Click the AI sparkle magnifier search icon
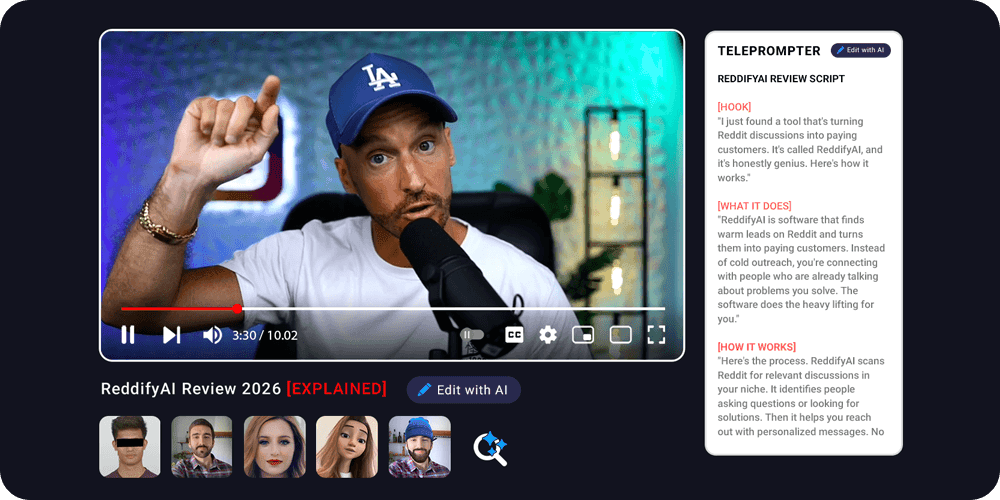The image size is (1000, 500). tap(490, 448)
